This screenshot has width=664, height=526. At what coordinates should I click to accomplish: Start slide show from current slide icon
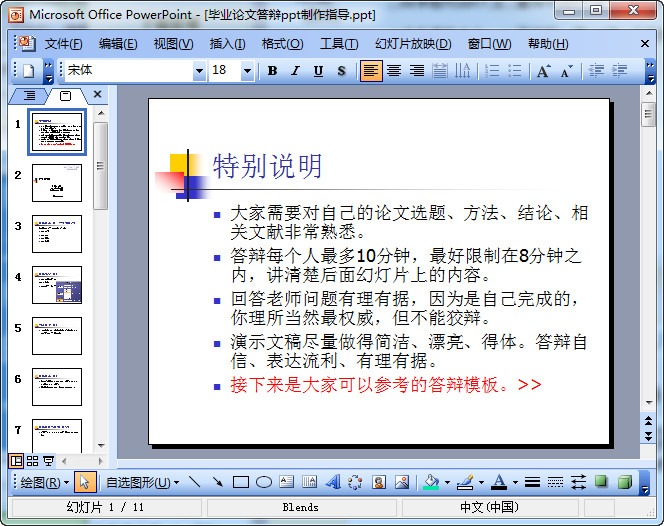click(49, 461)
